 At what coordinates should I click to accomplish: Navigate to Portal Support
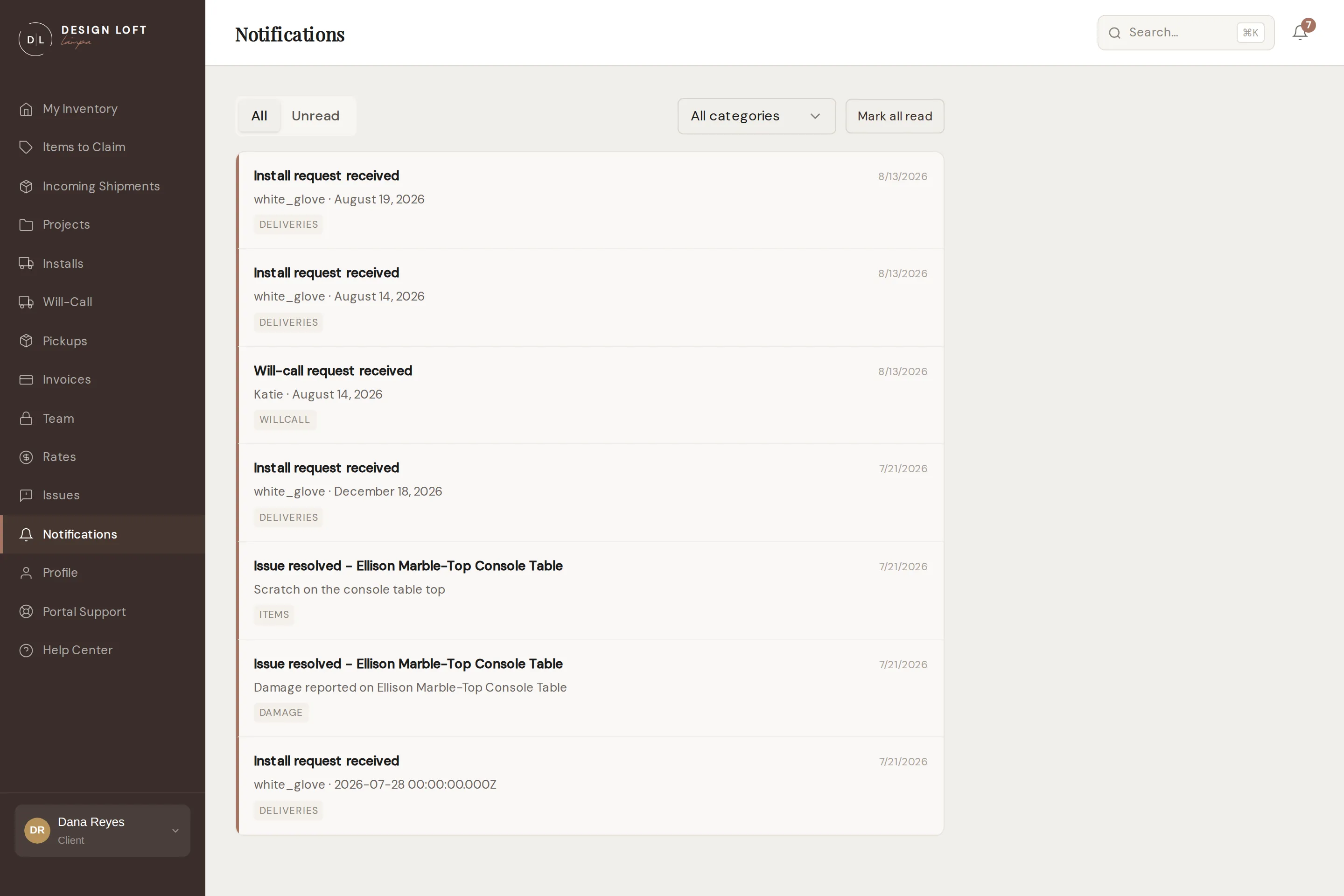click(103, 611)
